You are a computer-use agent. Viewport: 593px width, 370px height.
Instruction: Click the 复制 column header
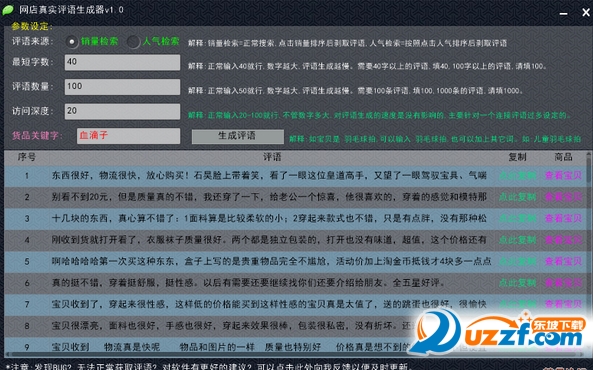(x=517, y=157)
